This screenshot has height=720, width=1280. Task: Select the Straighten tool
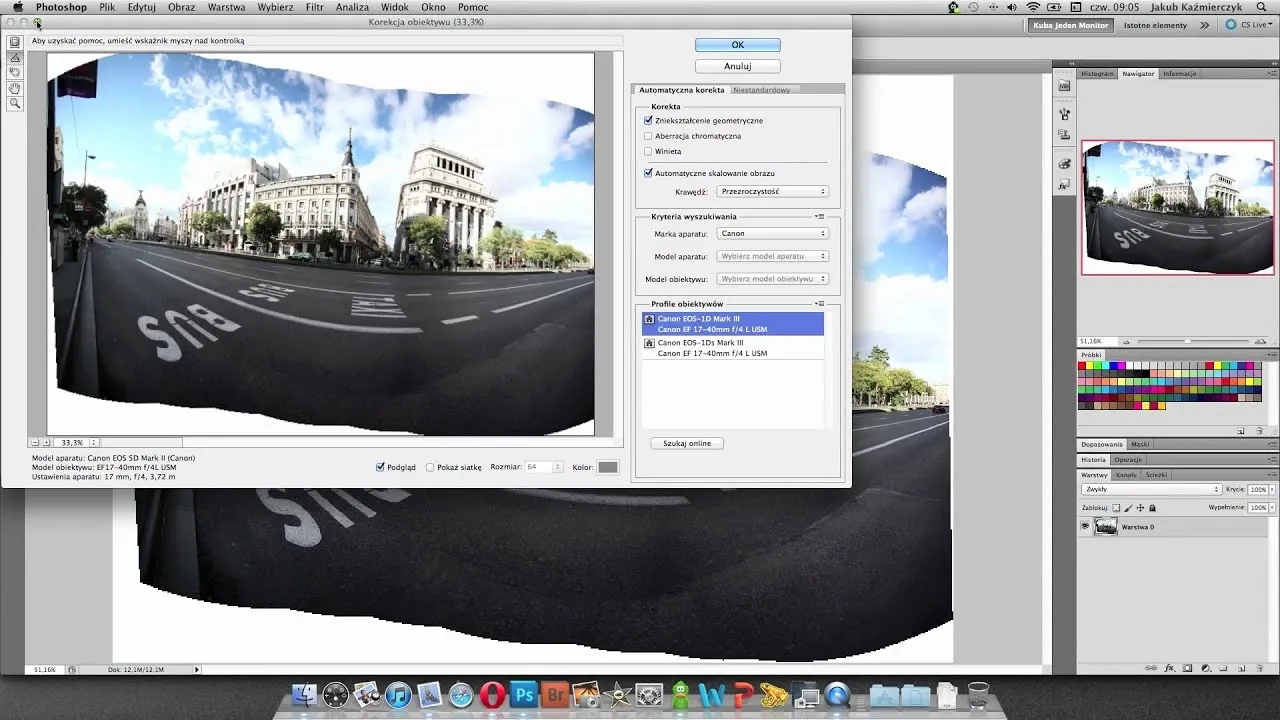14,57
